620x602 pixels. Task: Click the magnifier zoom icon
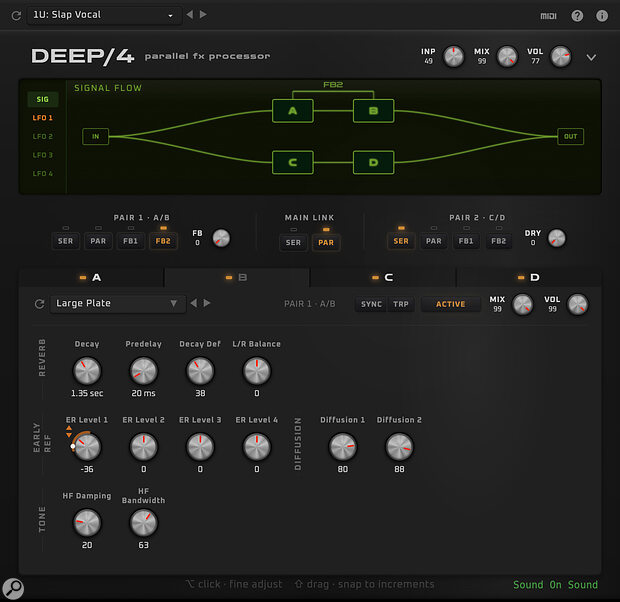click(x=13, y=589)
